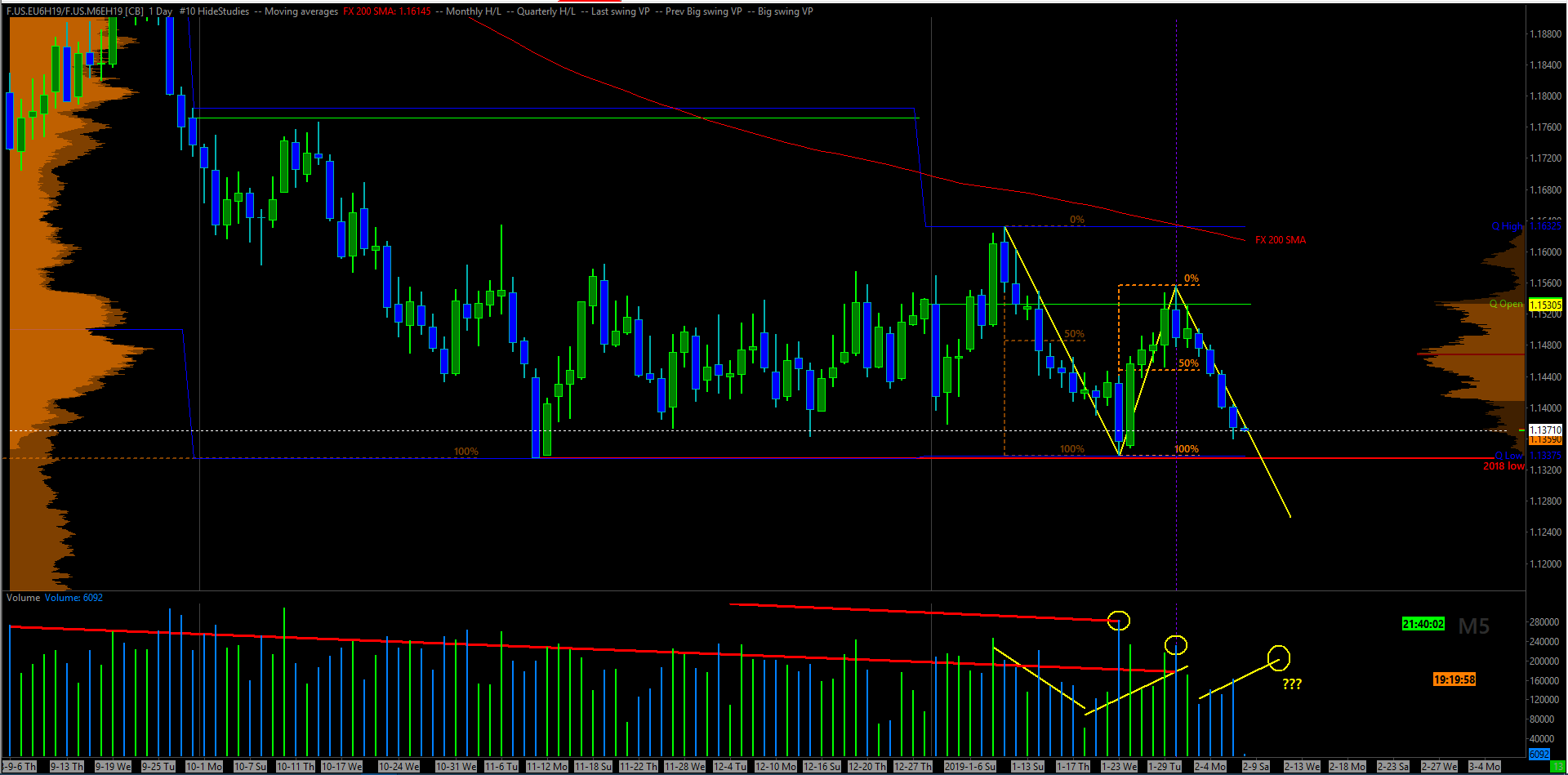Viewport: 1568px width, 775px height.
Task: Click the '2-18 Mo' date axis label
Action: tap(1347, 766)
